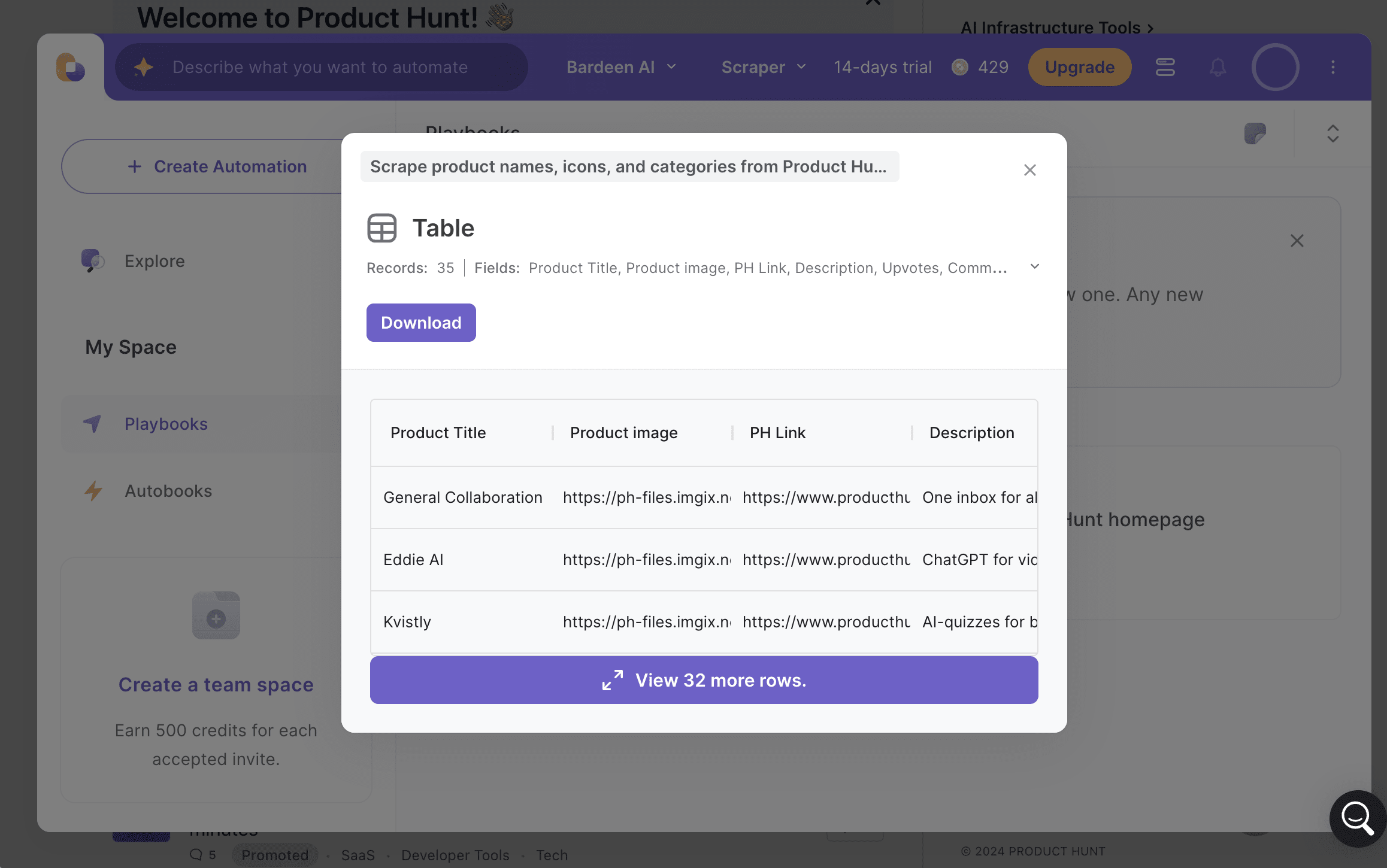
Task: Click the 'Scrape product names' playbook title
Action: tap(629, 166)
